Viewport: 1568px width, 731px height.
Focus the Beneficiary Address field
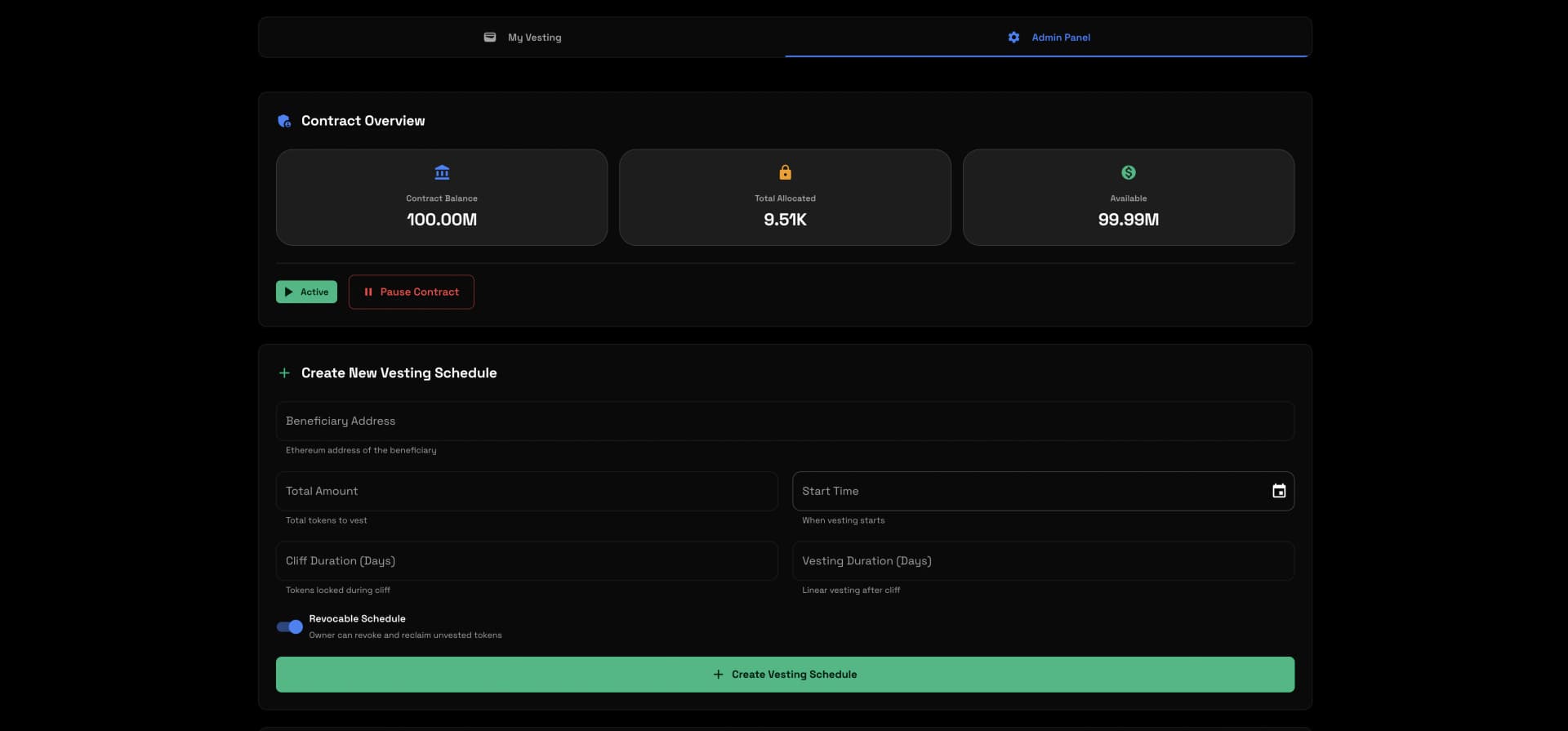pyautogui.click(x=785, y=421)
